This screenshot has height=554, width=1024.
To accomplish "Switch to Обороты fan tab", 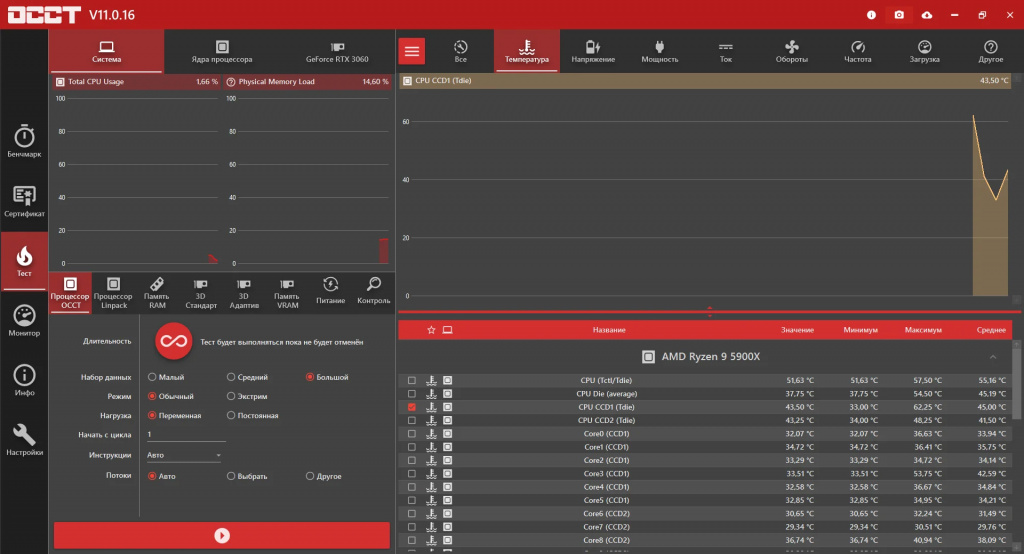I will [792, 51].
